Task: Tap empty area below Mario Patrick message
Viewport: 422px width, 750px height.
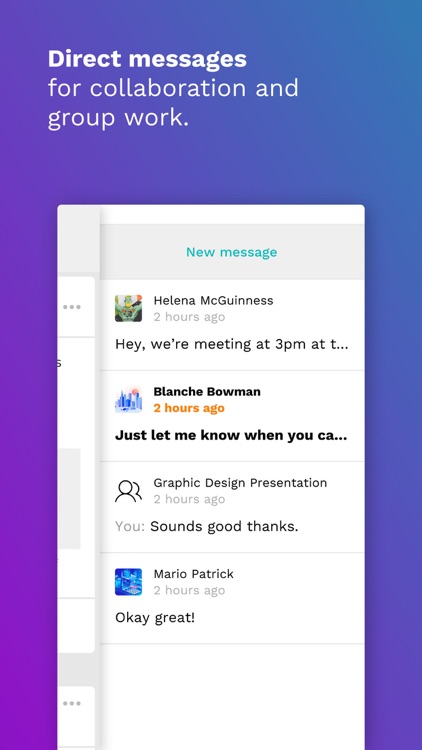Action: [232, 697]
